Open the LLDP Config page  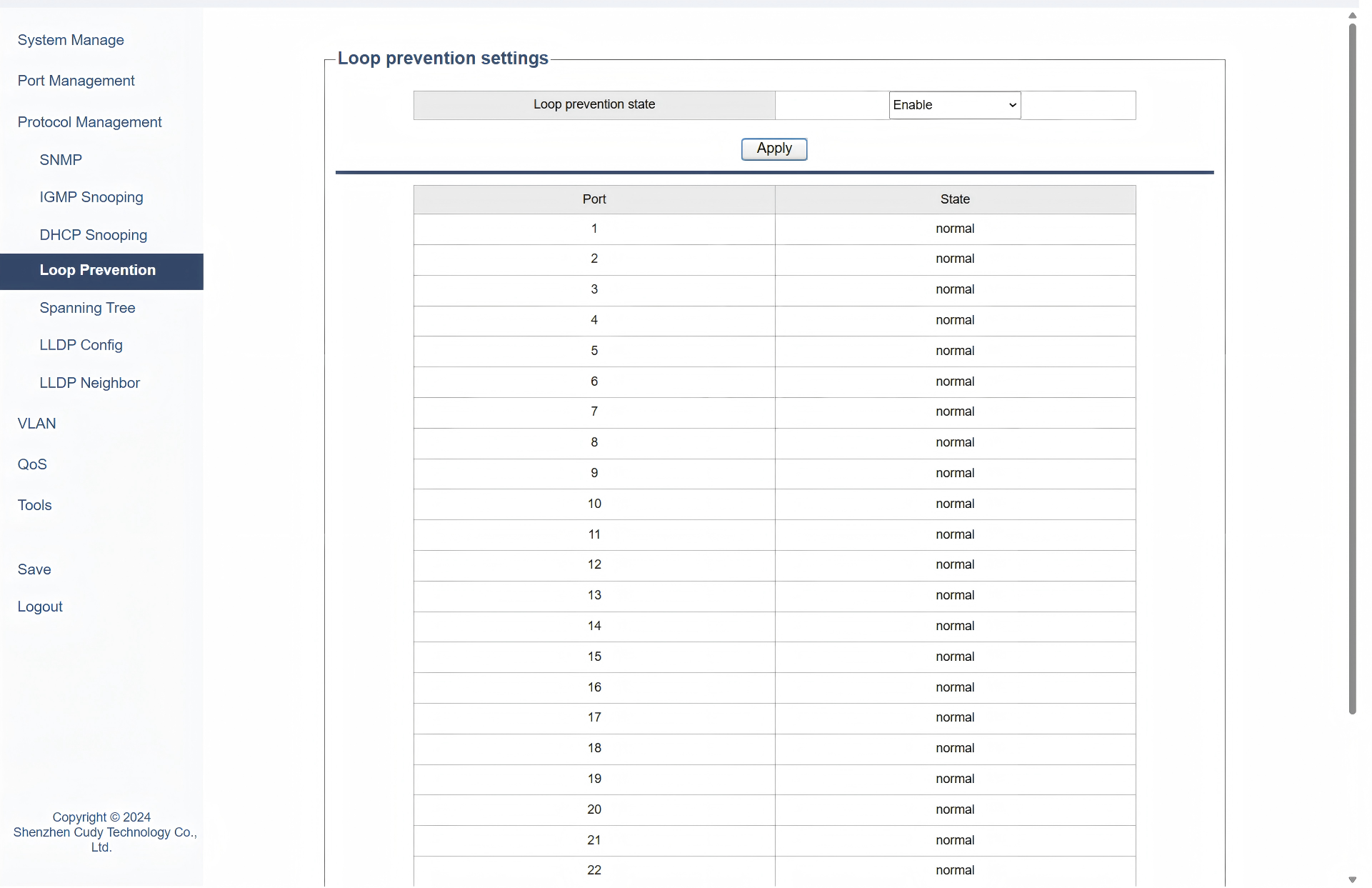tap(81, 345)
